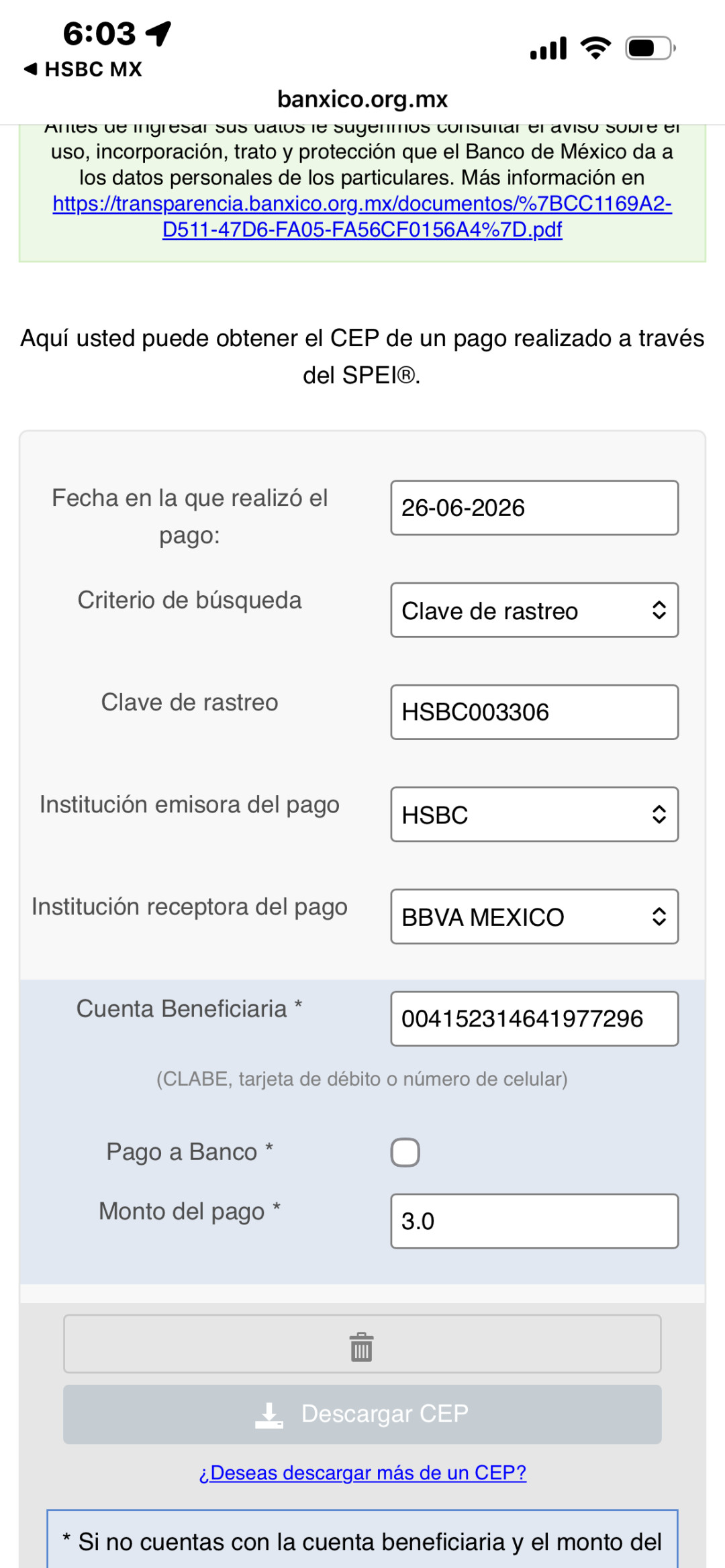
Task: Focus the Clave de rastreo input HSBC003306
Action: [534, 712]
